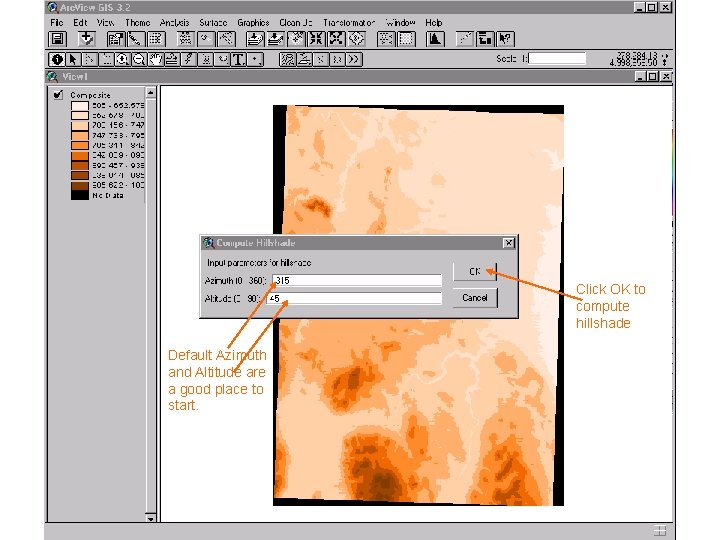Select the Vertex Edit tool
720x540 pixels.
point(90,59)
